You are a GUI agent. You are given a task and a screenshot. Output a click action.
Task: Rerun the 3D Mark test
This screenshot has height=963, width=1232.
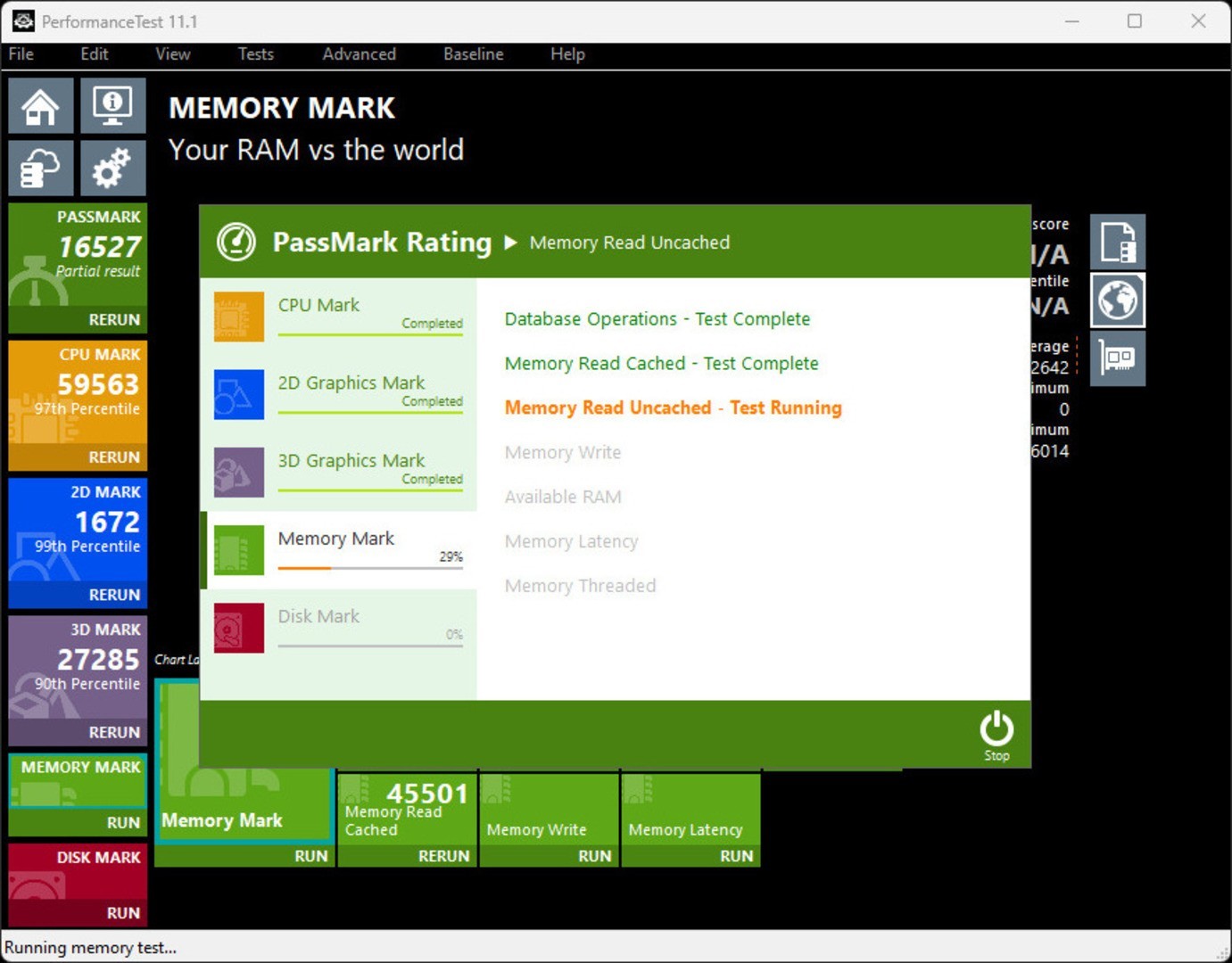(x=114, y=732)
